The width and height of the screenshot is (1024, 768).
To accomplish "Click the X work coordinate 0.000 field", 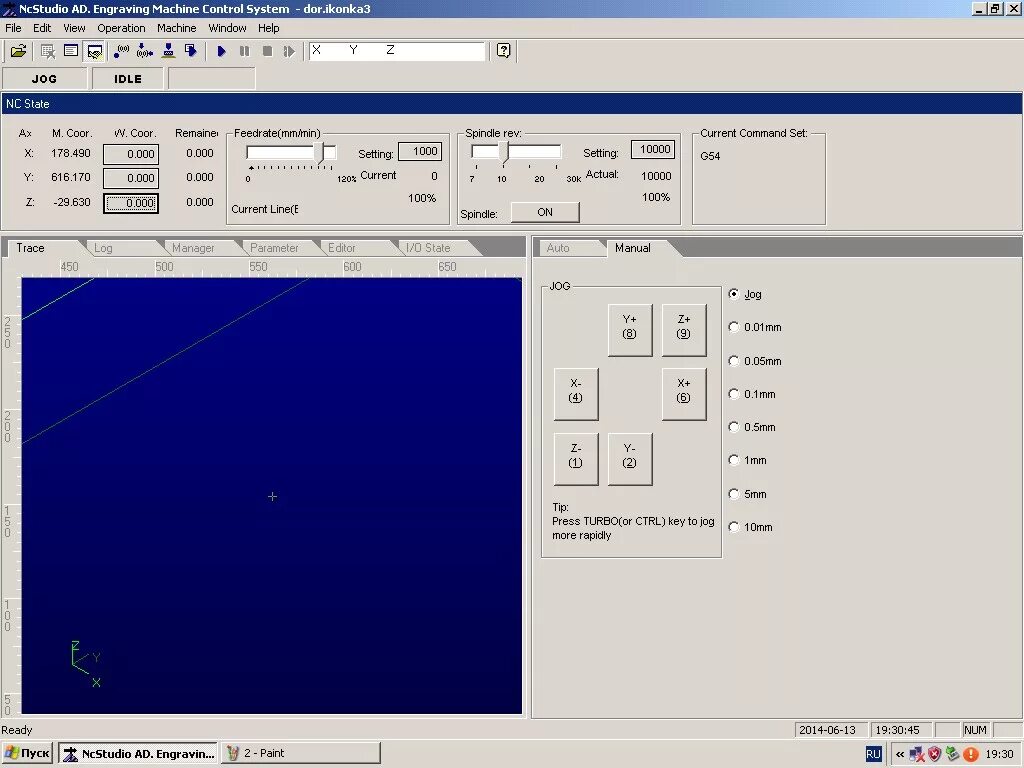I will coord(131,154).
